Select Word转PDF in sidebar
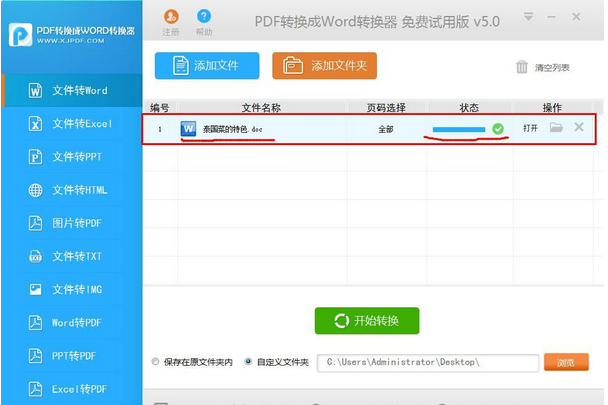608x405 pixels. 72,323
